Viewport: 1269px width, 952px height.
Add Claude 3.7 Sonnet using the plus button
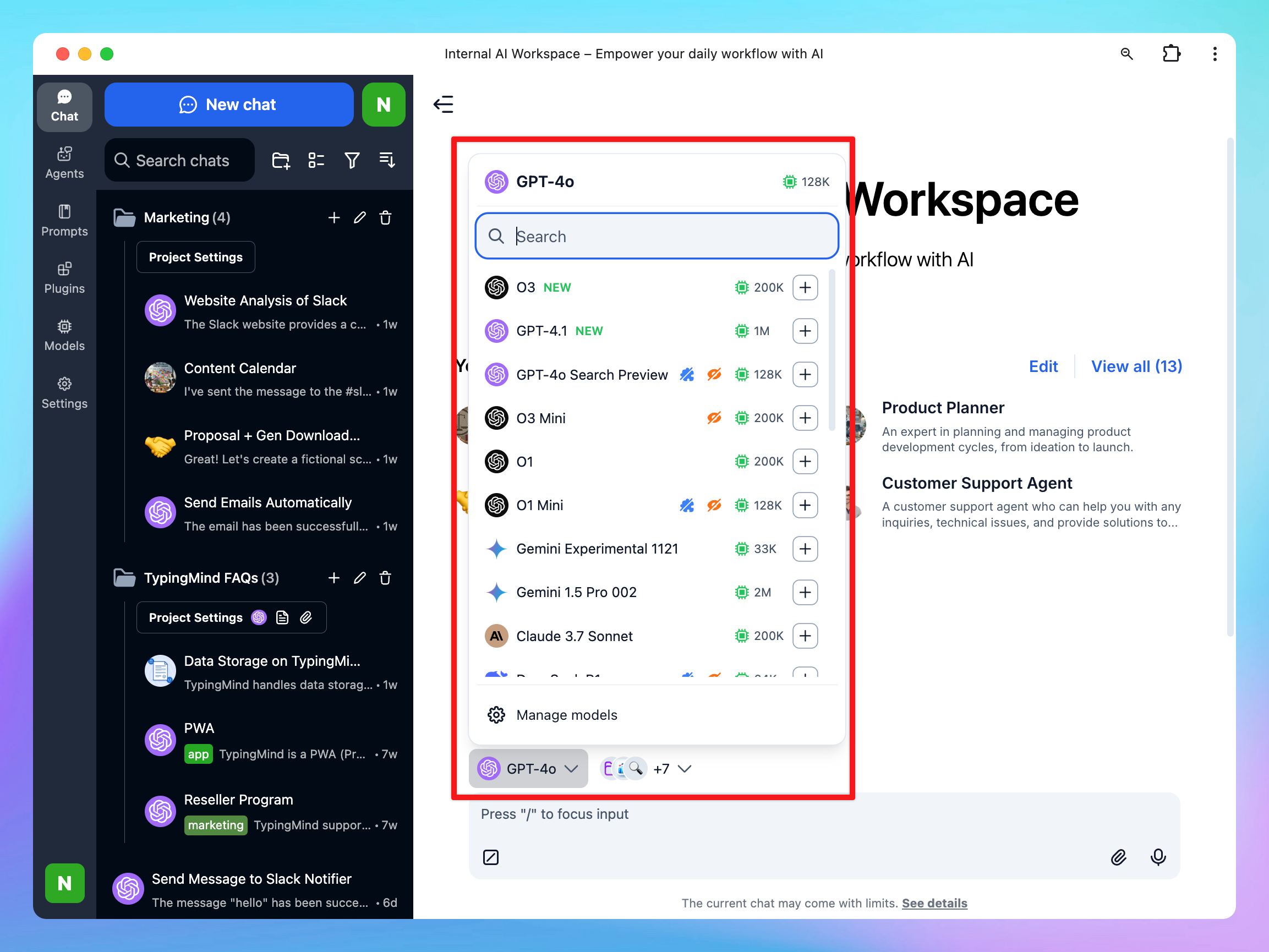coord(805,636)
